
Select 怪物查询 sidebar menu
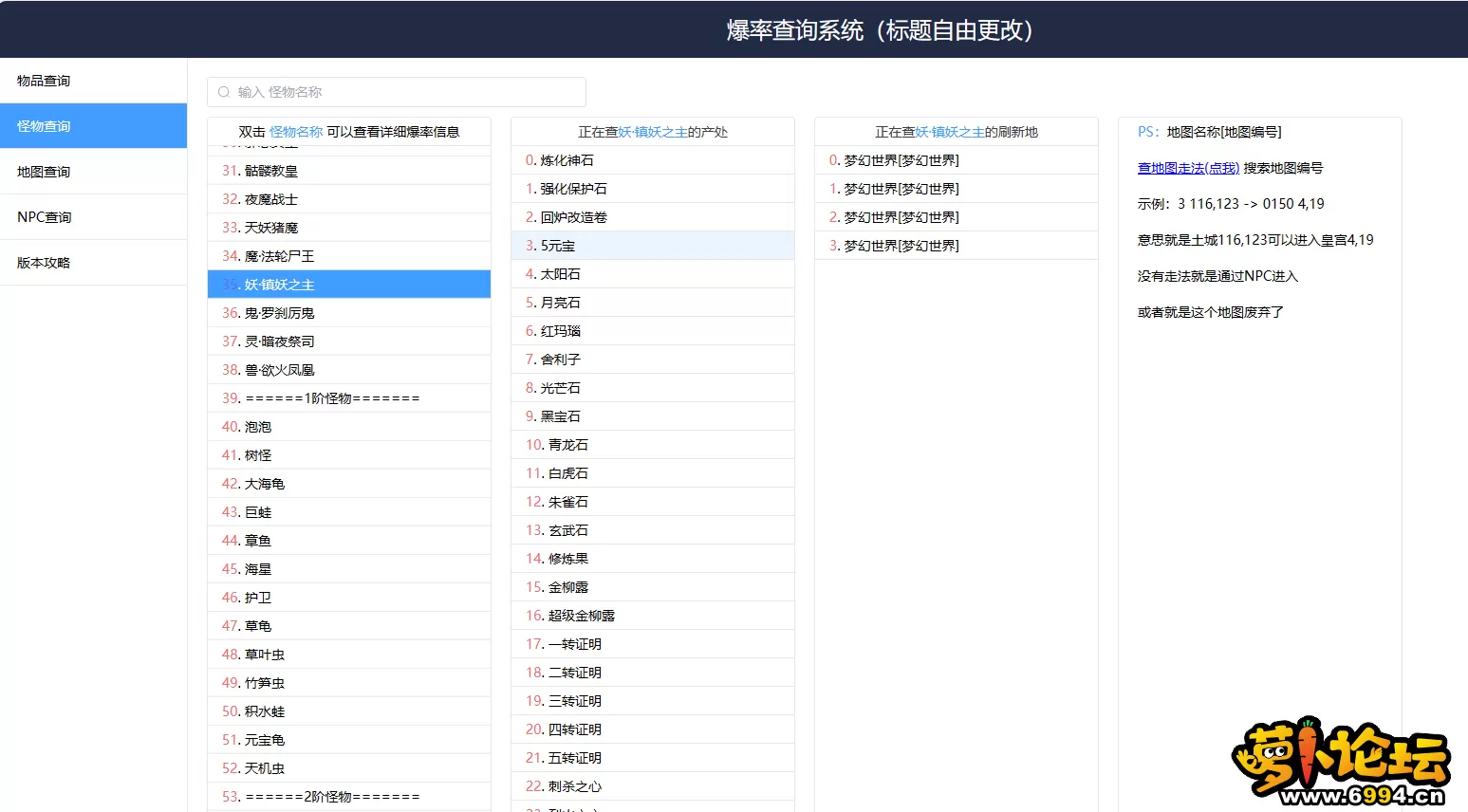pos(93,126)
